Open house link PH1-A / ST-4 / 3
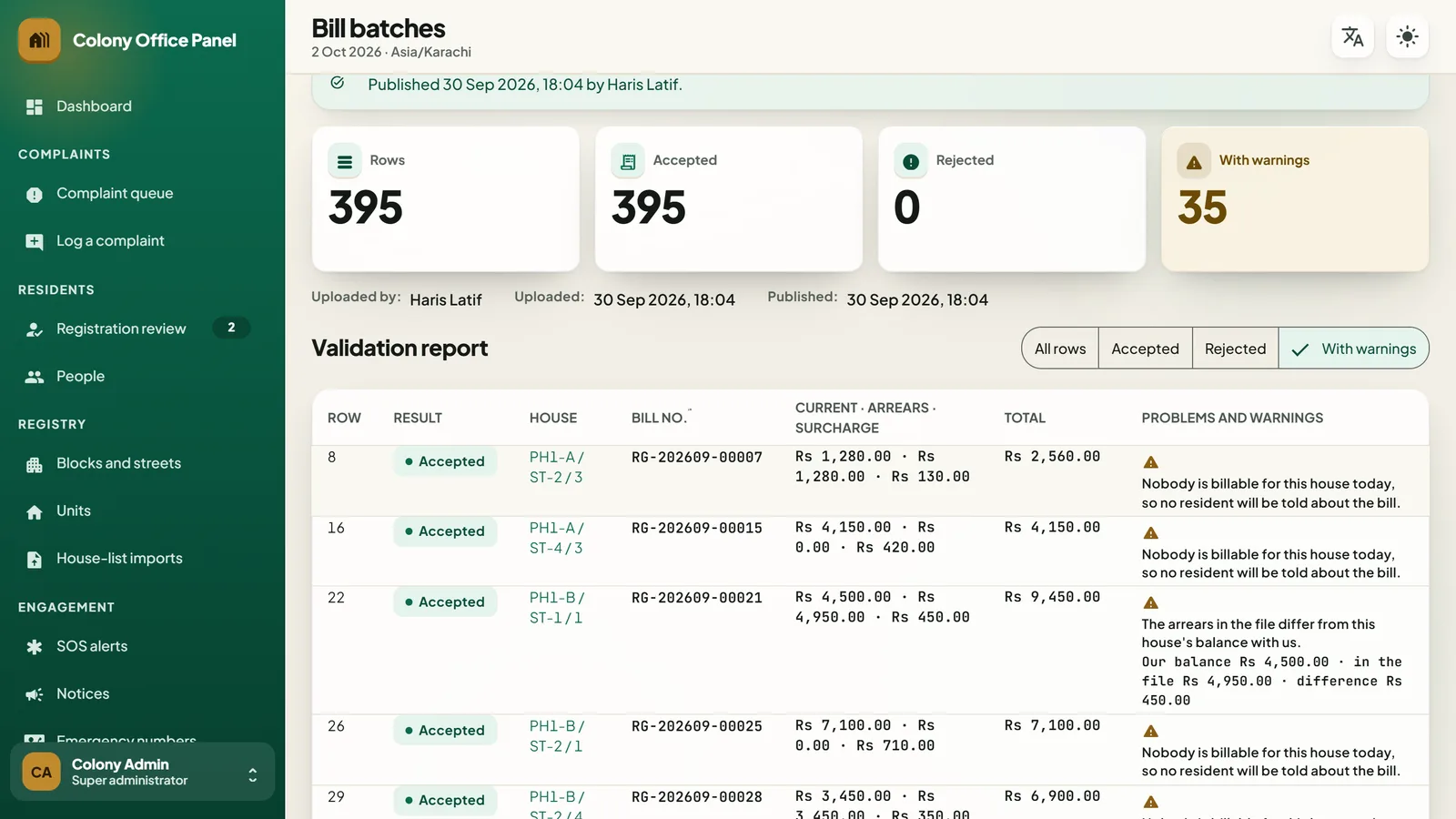Screen dimensions: 1456x819 coord(557,538)
